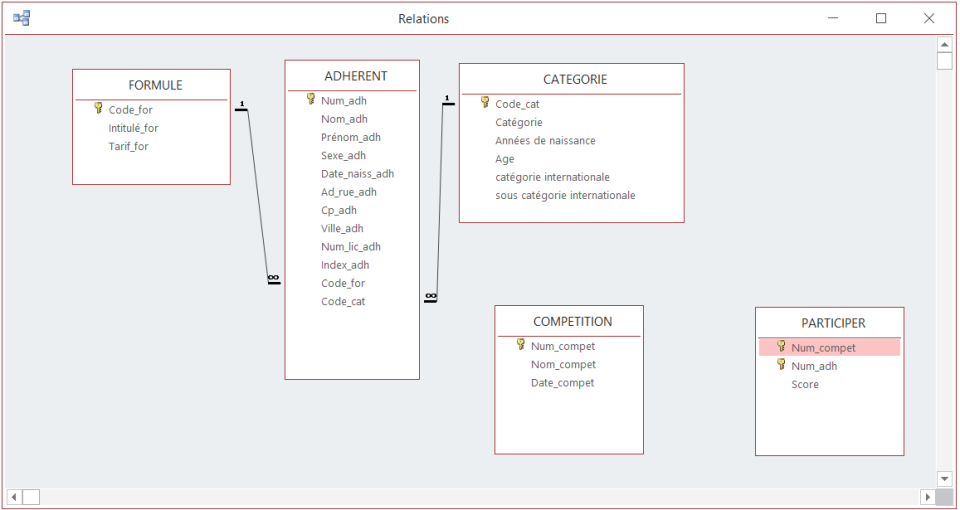This screenshot has height=510, width=960.
Task: Click the key icon beside Num_adh in ADHERENT
Action: coord(310,99)
